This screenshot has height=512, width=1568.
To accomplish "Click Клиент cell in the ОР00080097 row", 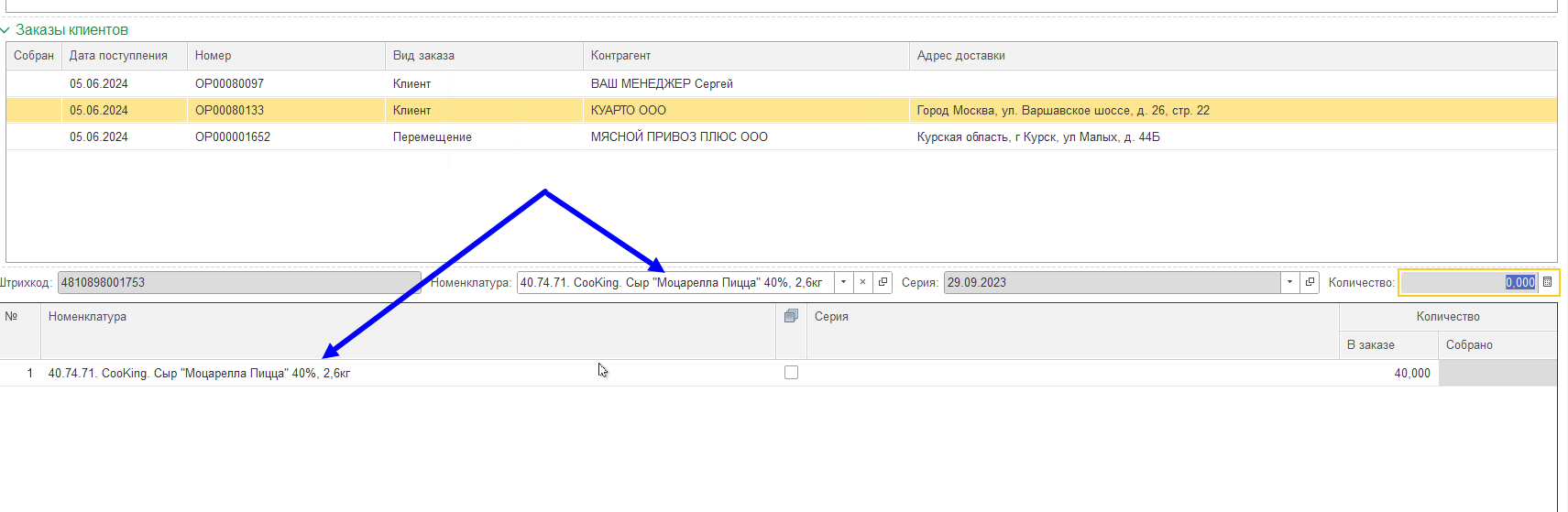I will click(x=484, y=83).
